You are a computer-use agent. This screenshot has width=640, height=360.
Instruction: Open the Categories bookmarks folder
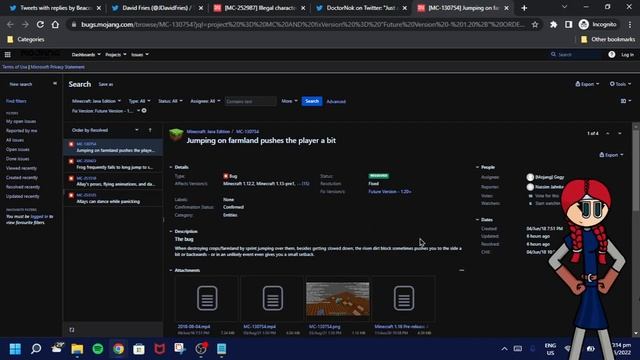point(26,39)
